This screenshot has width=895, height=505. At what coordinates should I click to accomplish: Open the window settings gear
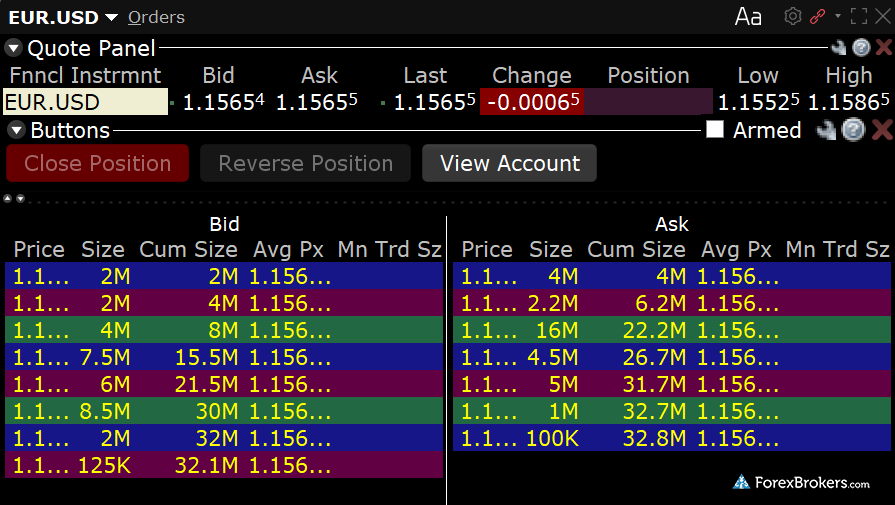(793, 16)
